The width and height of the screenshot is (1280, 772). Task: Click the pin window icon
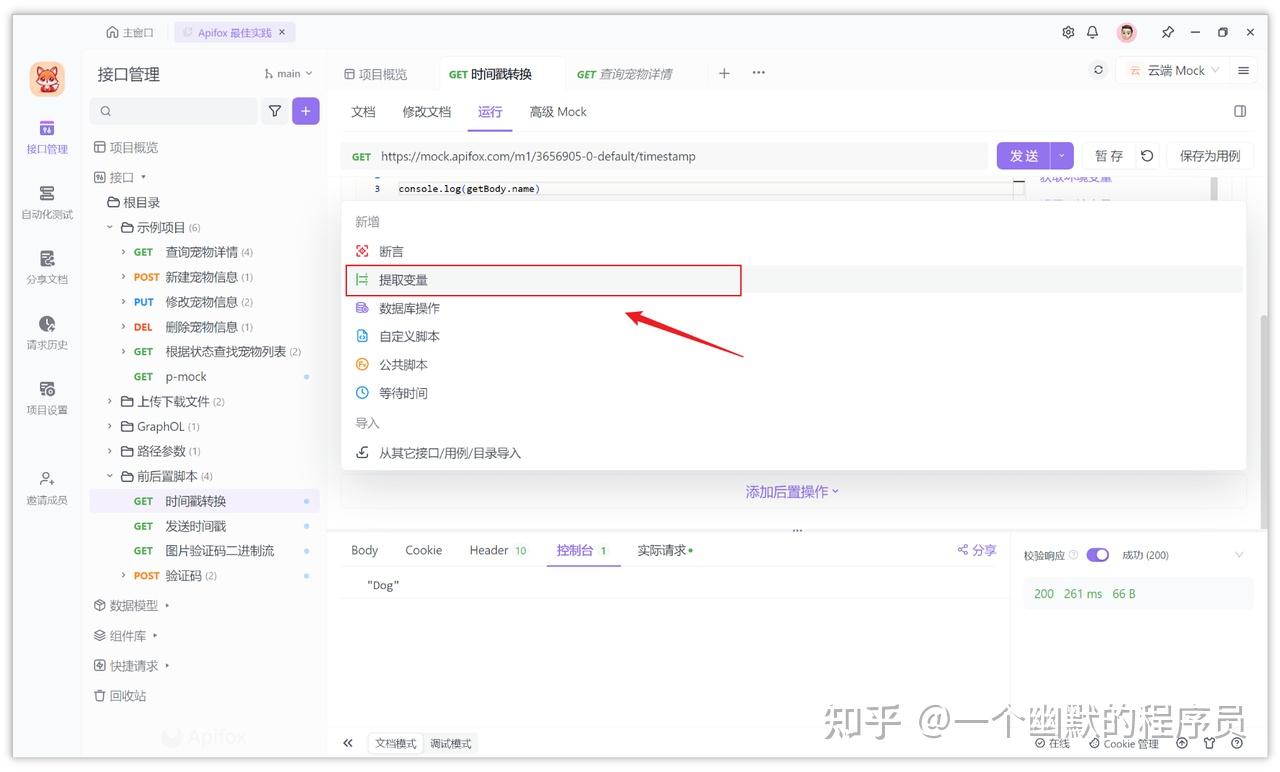tap(1167, 33)
